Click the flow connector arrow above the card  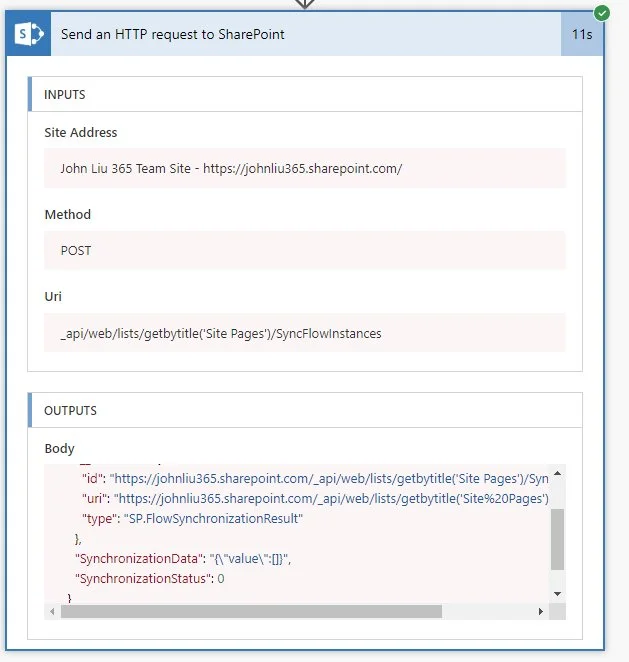[x=305, y=4]
